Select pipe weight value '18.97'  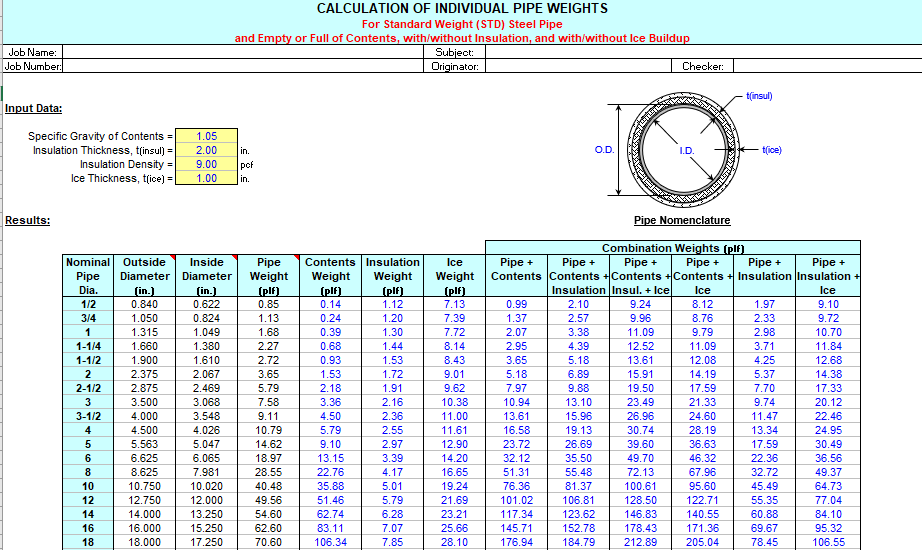(x=269, y=458)
